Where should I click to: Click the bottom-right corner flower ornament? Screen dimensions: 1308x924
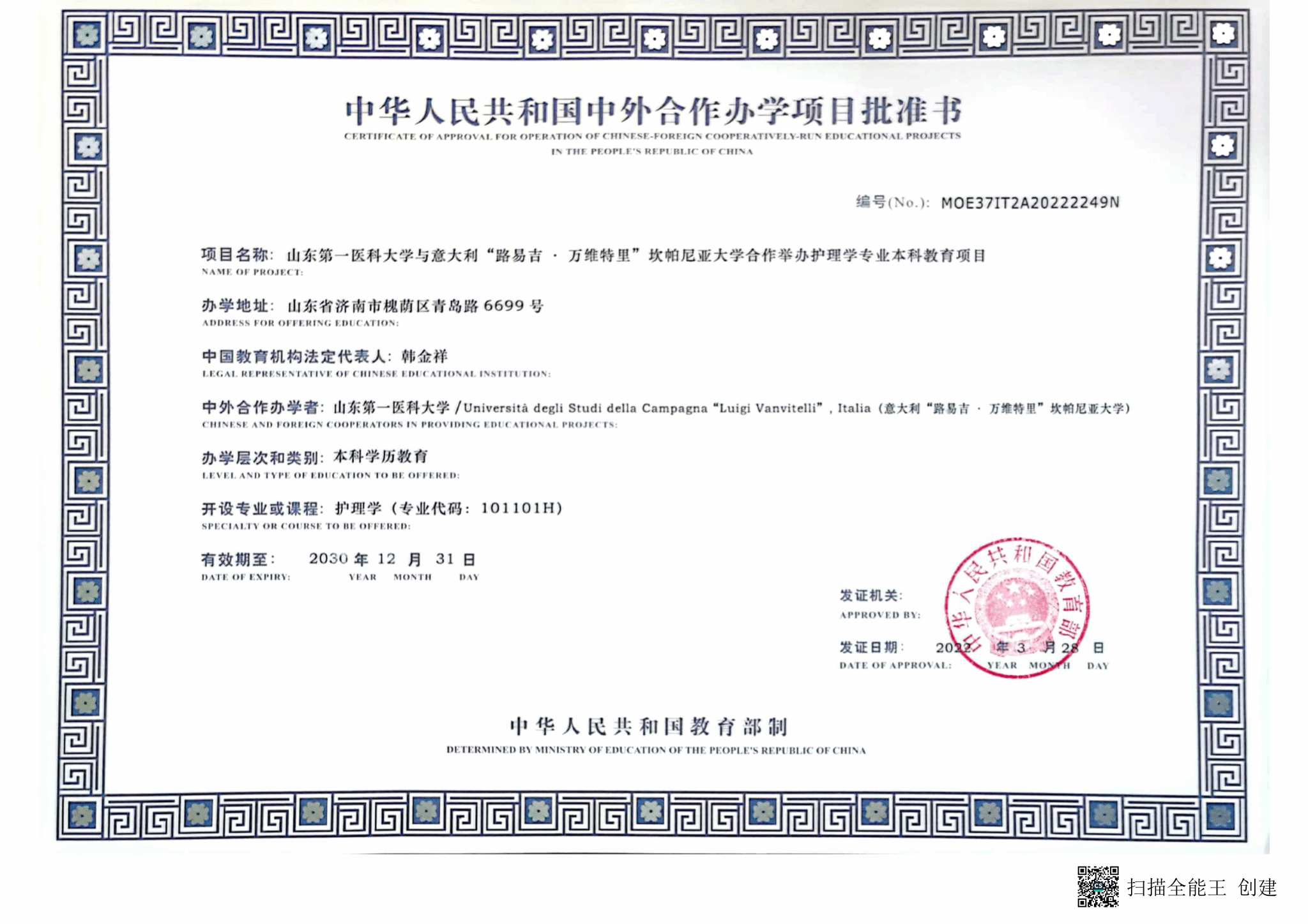1221,816
